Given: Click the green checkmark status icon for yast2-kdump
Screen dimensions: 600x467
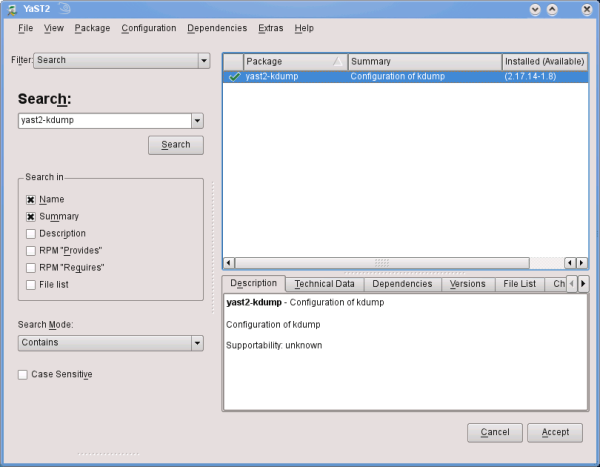Looking at the screenshot, I should coord(234,77).
